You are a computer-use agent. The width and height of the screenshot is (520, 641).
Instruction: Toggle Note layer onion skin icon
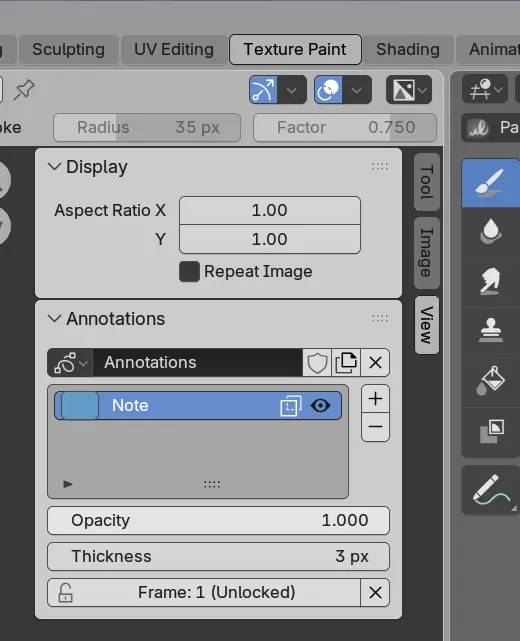(x=291, y=406)
